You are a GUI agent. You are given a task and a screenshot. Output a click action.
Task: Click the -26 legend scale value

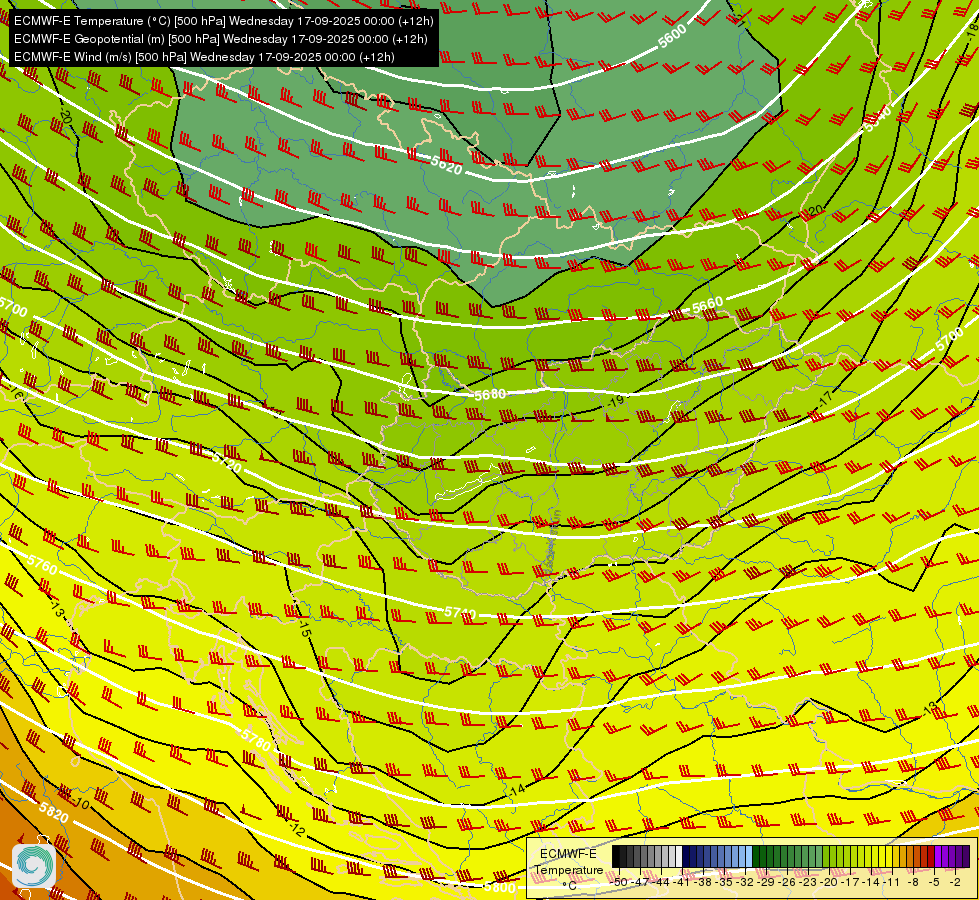[787, 882]
